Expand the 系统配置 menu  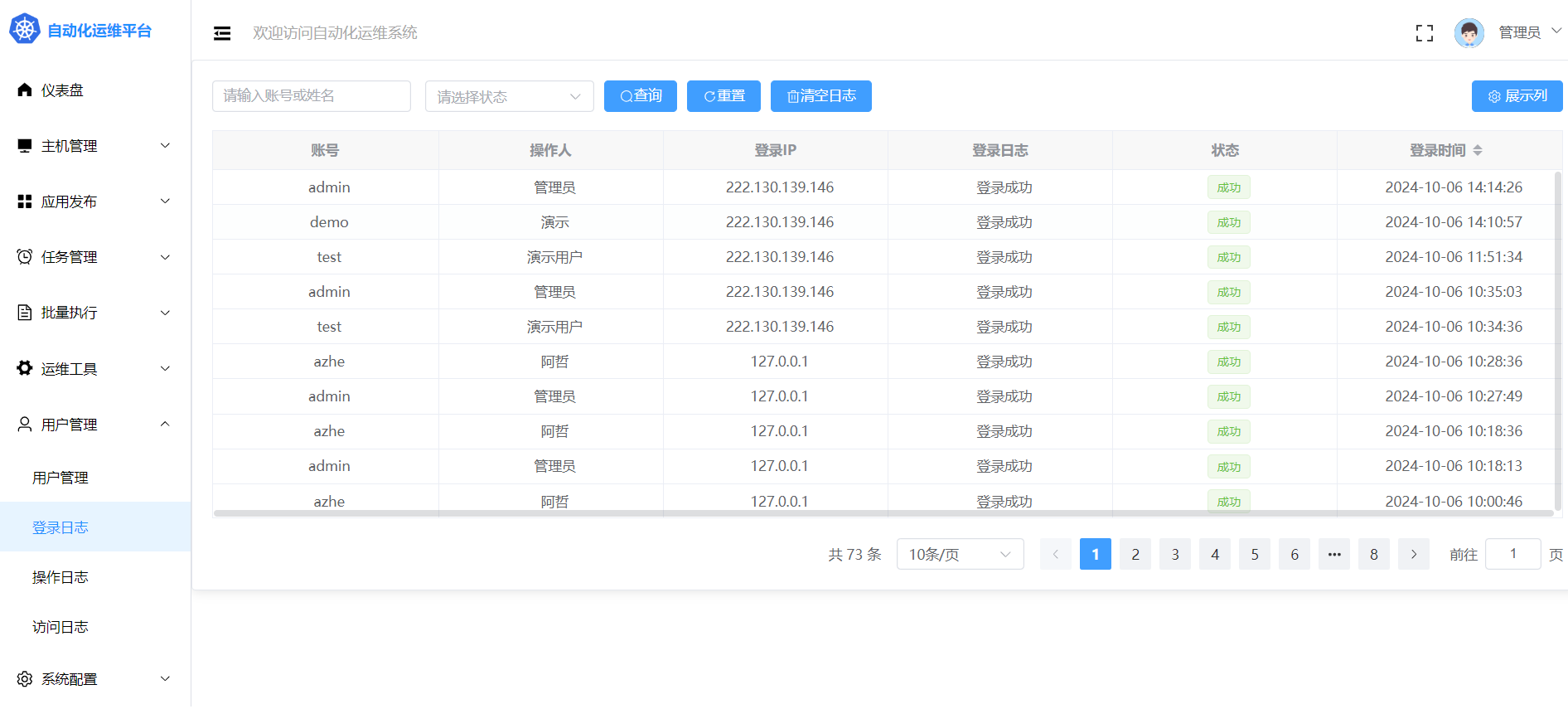pos(95,679)
